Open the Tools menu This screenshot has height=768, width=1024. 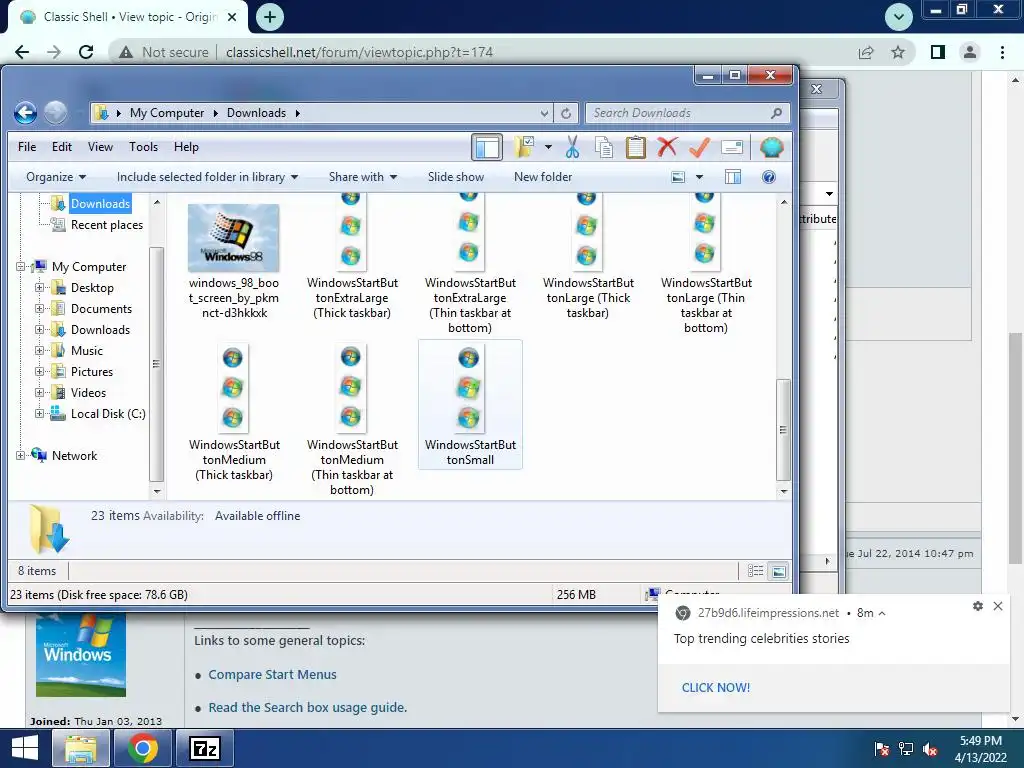tap(143, 147)
